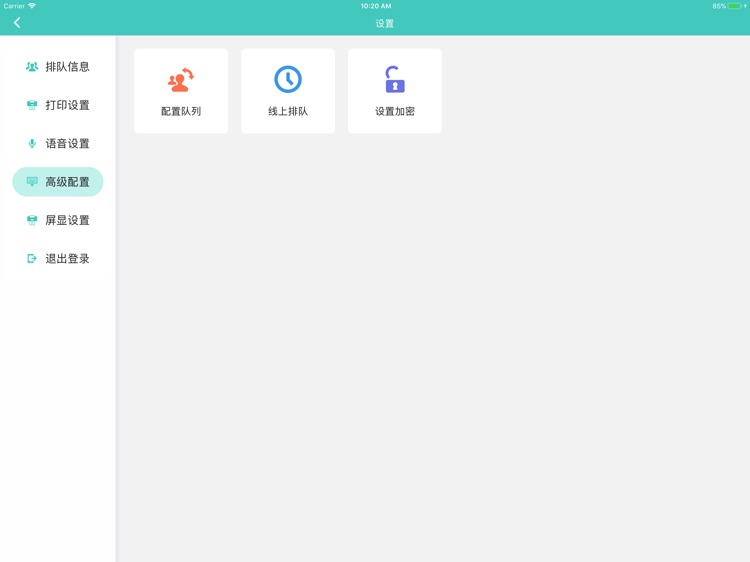This screenshot has width=750, height=562.
Task: Tap the battery indicator in status bar
Action: [x=734, y=6]
